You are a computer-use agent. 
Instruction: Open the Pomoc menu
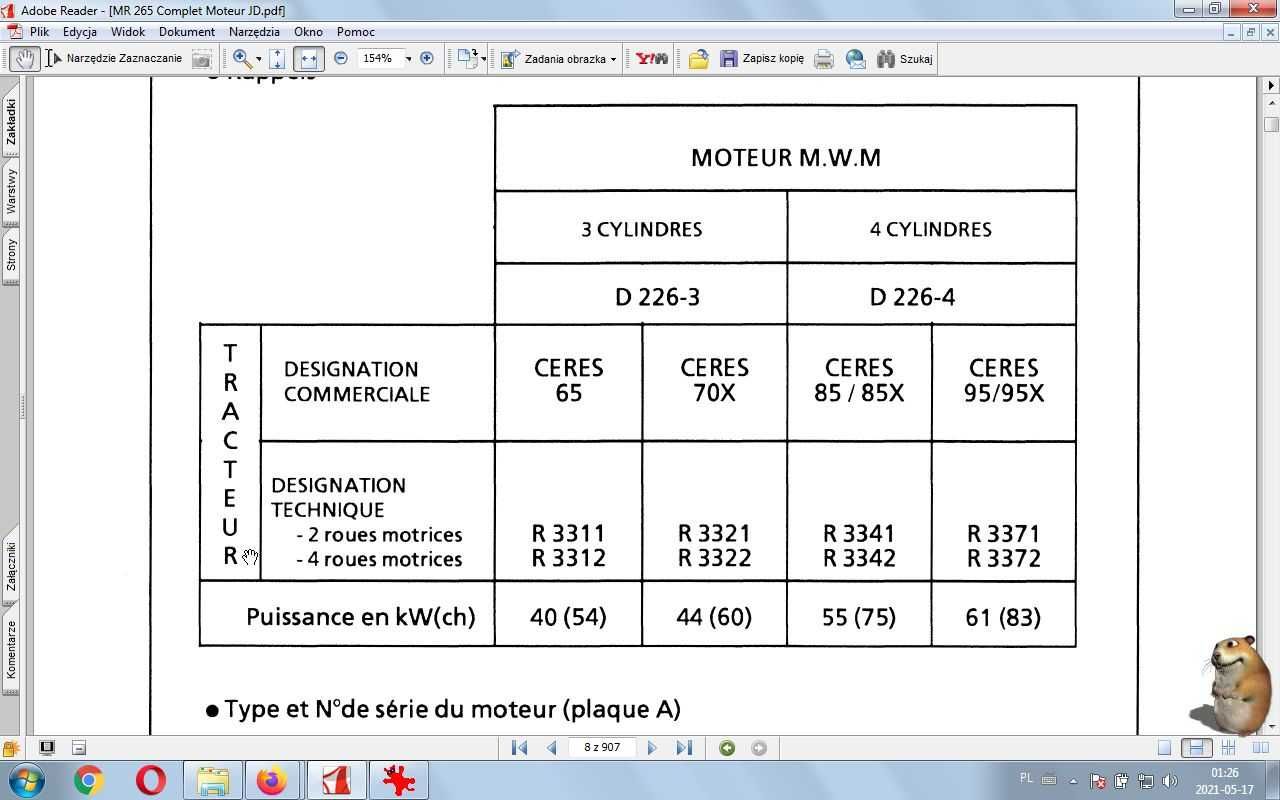tap(356, 31)
